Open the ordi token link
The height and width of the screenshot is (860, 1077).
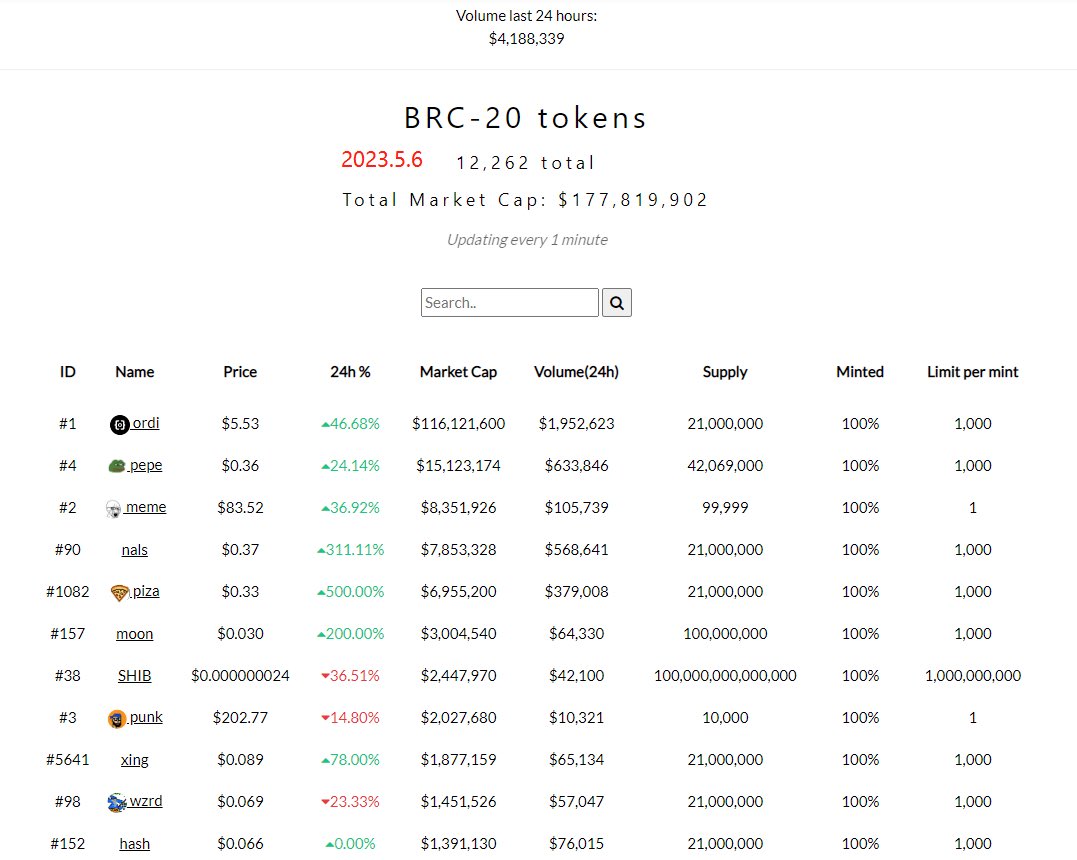tap(146, 423)
